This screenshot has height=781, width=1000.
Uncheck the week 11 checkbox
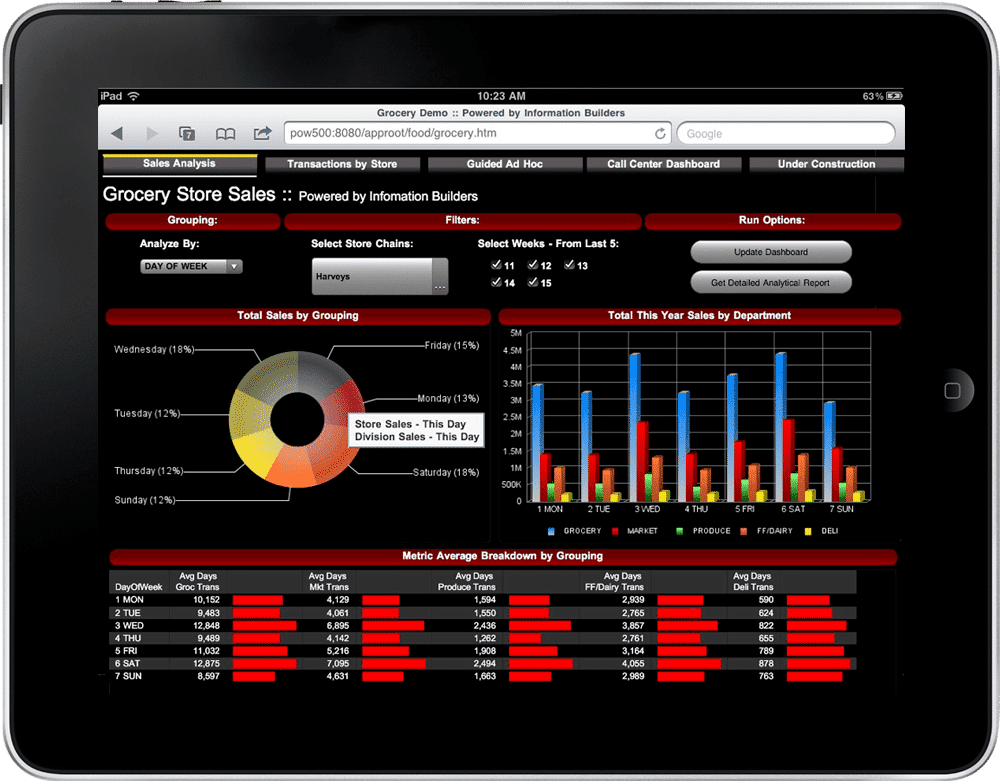point(496,266)
